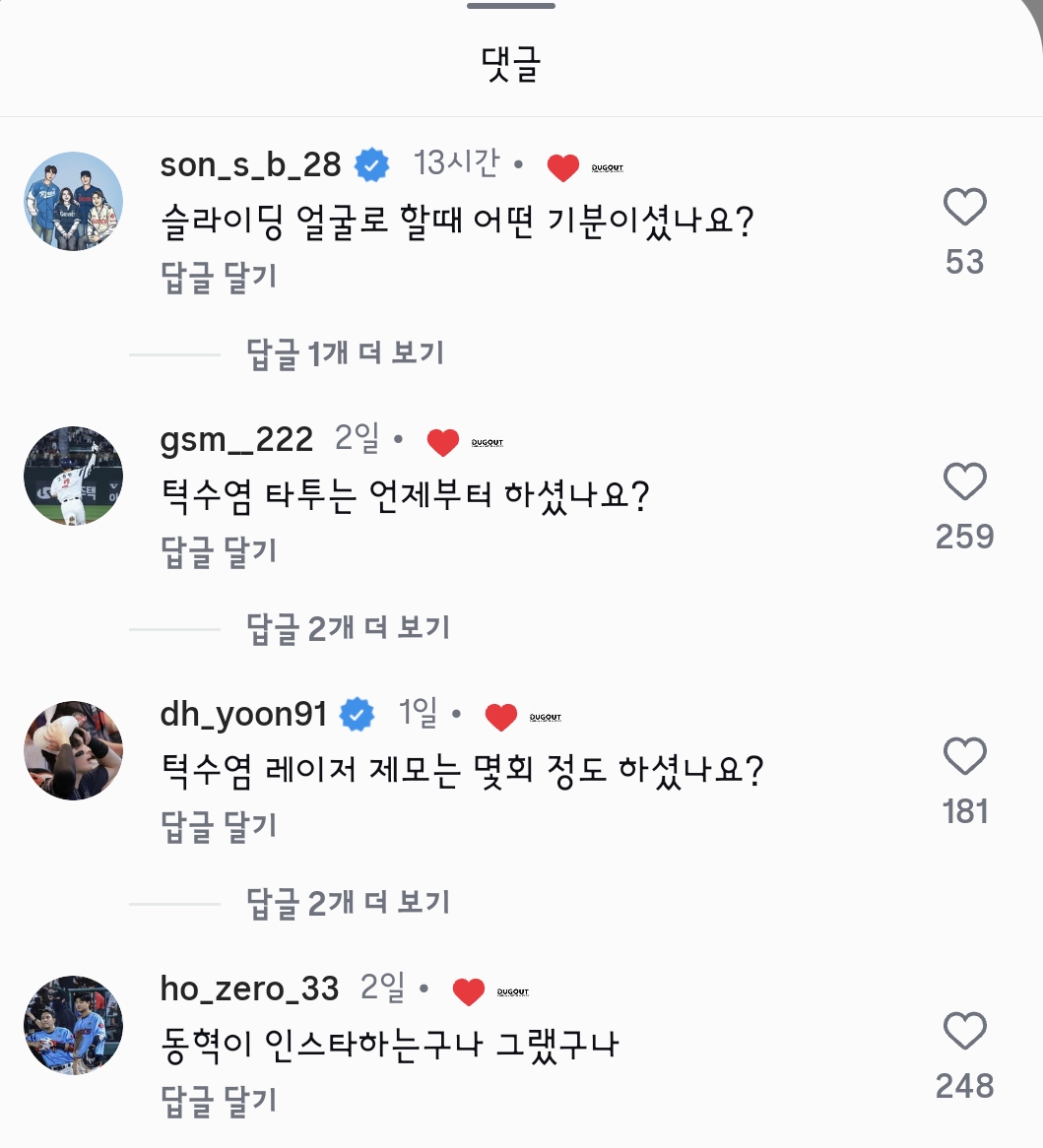Viewport: 1043px width, 1148px height.
Task: Tap heart on dh_yoon91's comment
Action: [964, 757]
